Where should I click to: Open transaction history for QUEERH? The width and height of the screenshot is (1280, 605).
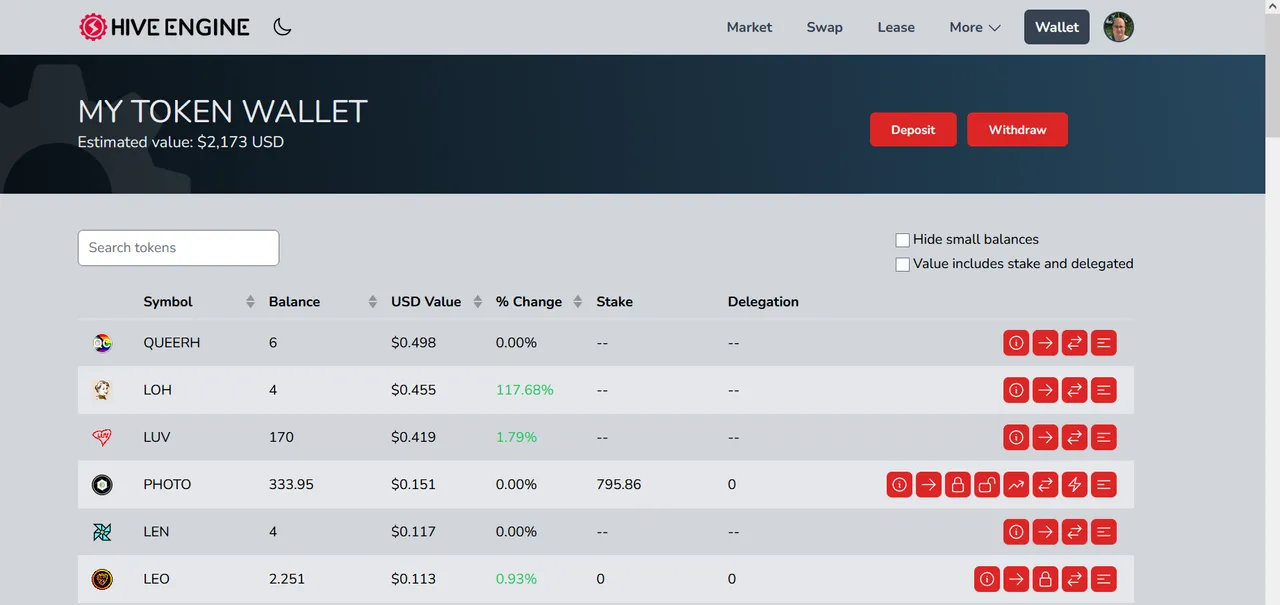click(1103, 343)
